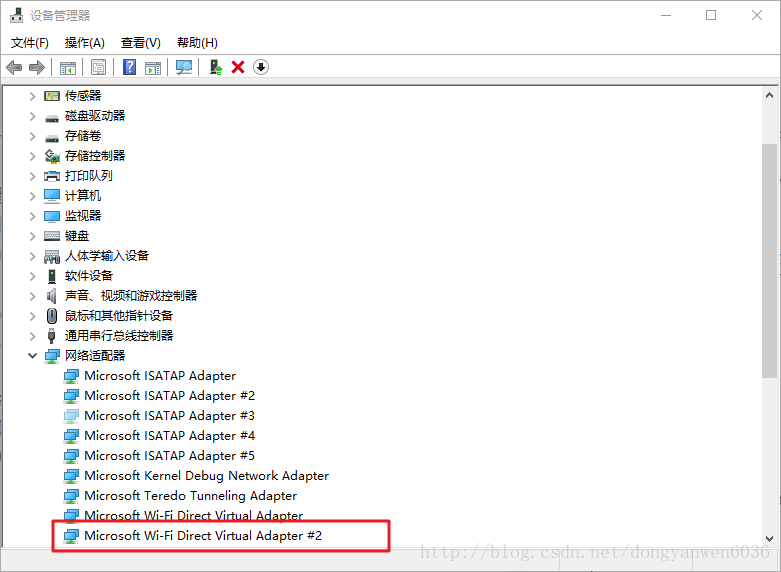
Task: Open the 帮助(H) menu
Action: pyautogui.click(x=197, y=43)
